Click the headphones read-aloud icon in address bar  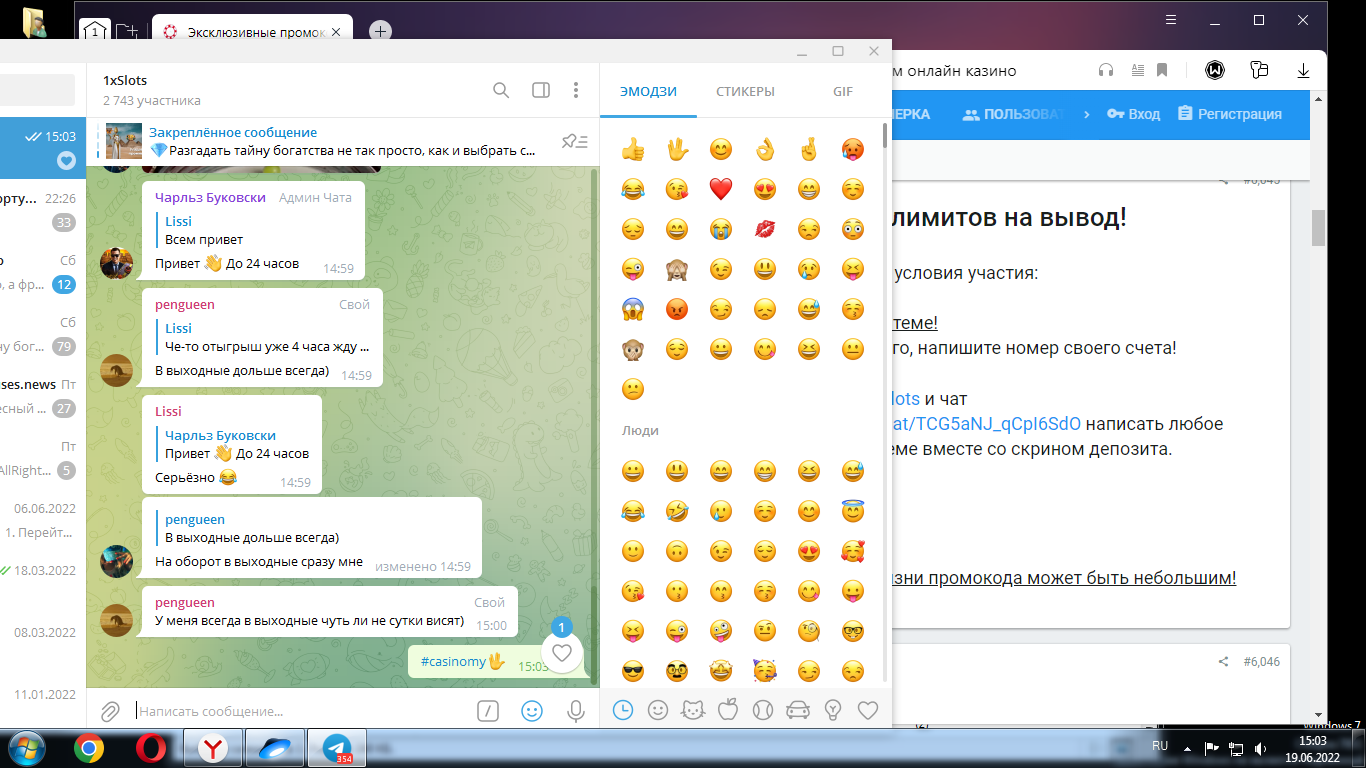point(1106,70)
